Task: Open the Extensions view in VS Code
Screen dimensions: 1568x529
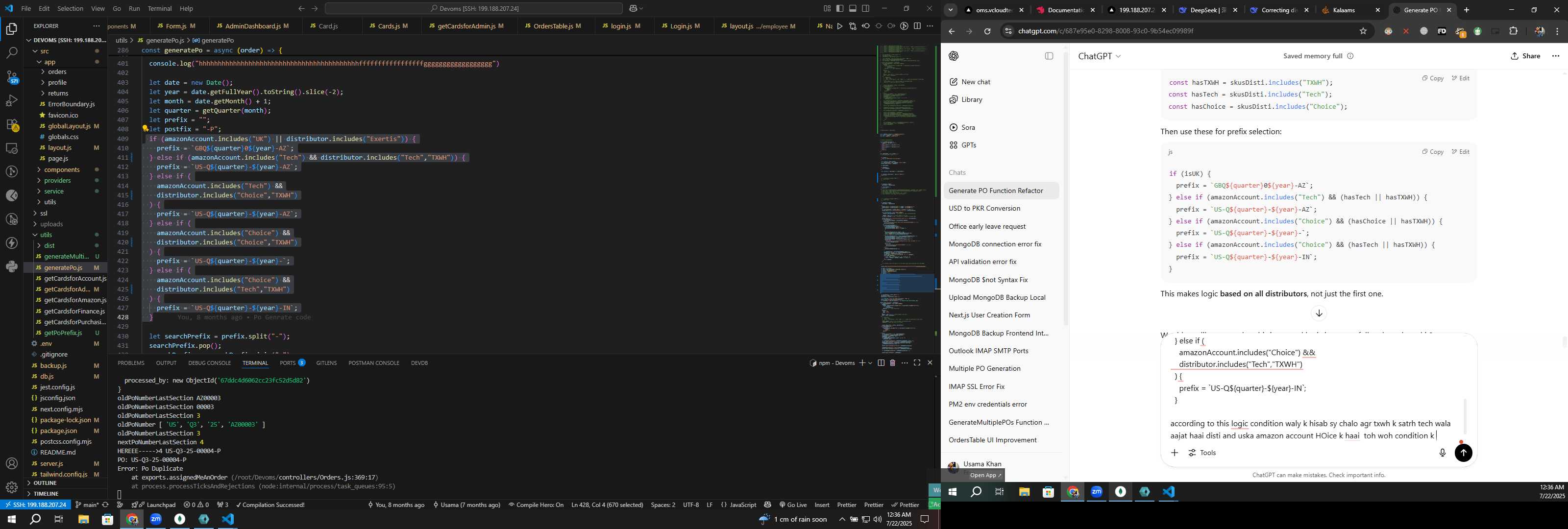Action: [x=12, y=125]
